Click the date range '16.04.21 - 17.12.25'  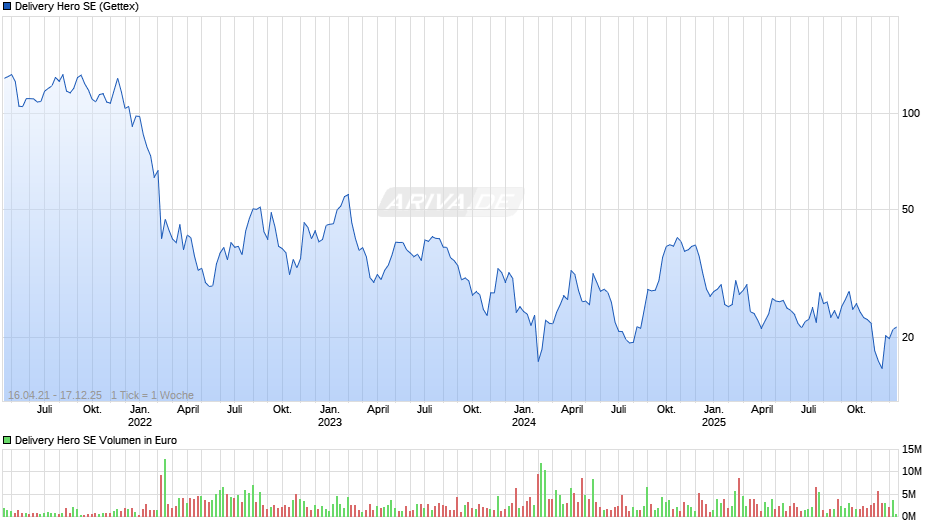[55, 395]
